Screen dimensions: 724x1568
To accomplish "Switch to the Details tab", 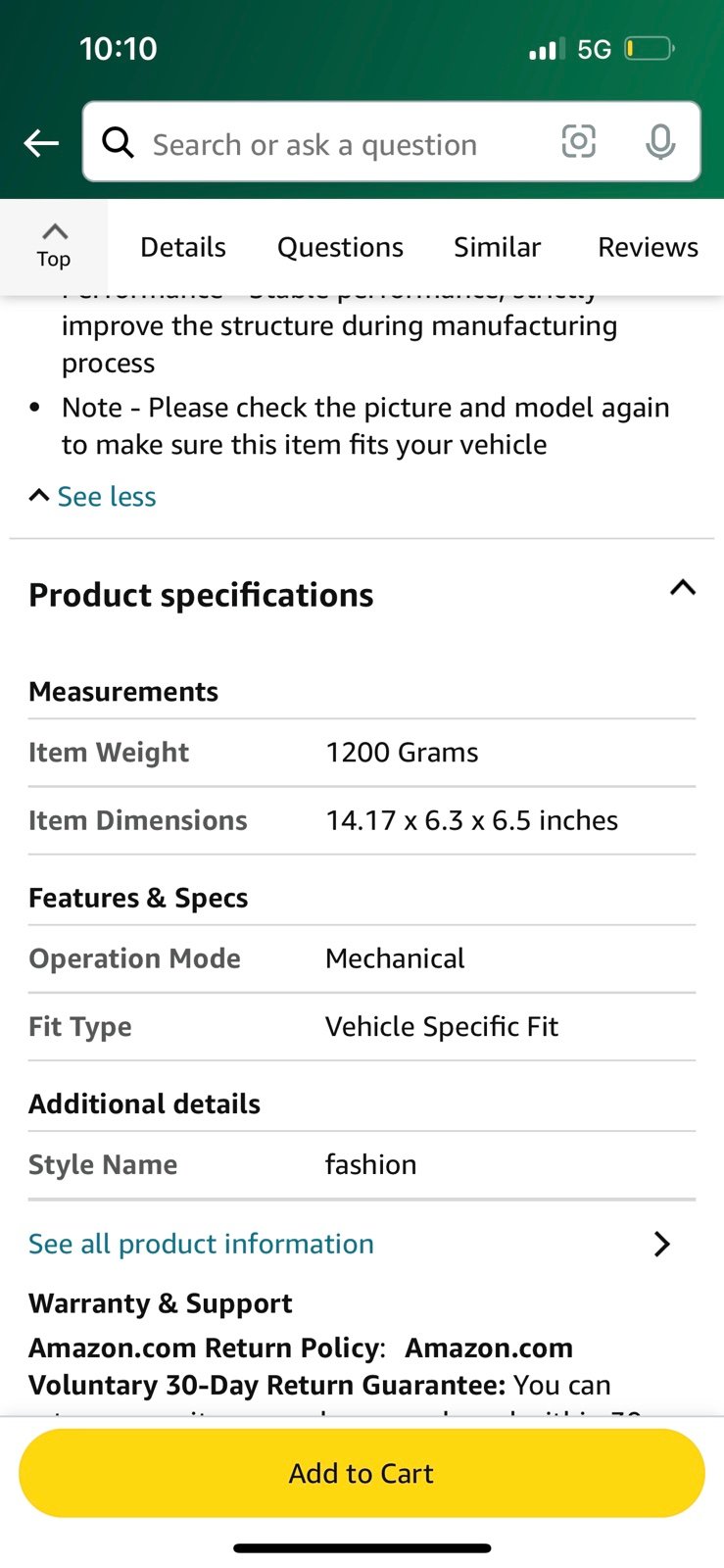I will 183,247.
